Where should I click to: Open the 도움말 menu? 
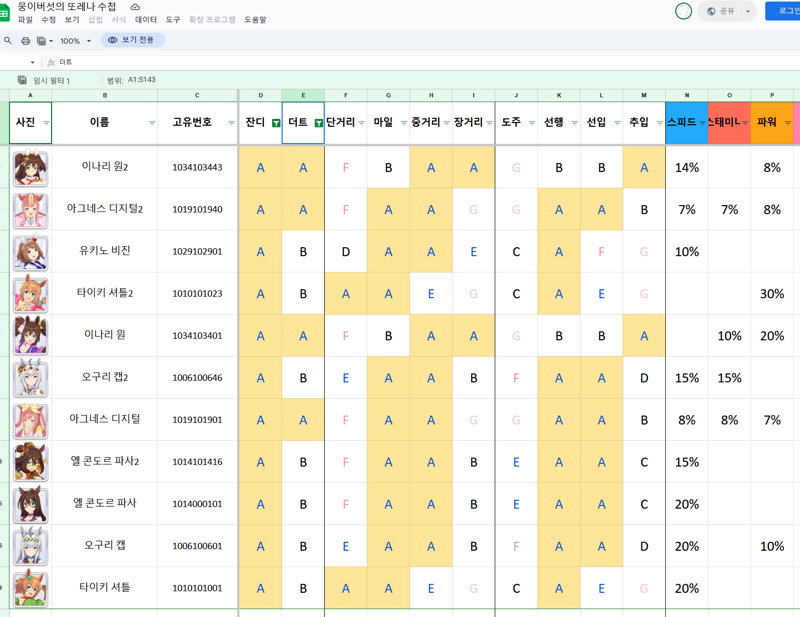coord(255,20)
